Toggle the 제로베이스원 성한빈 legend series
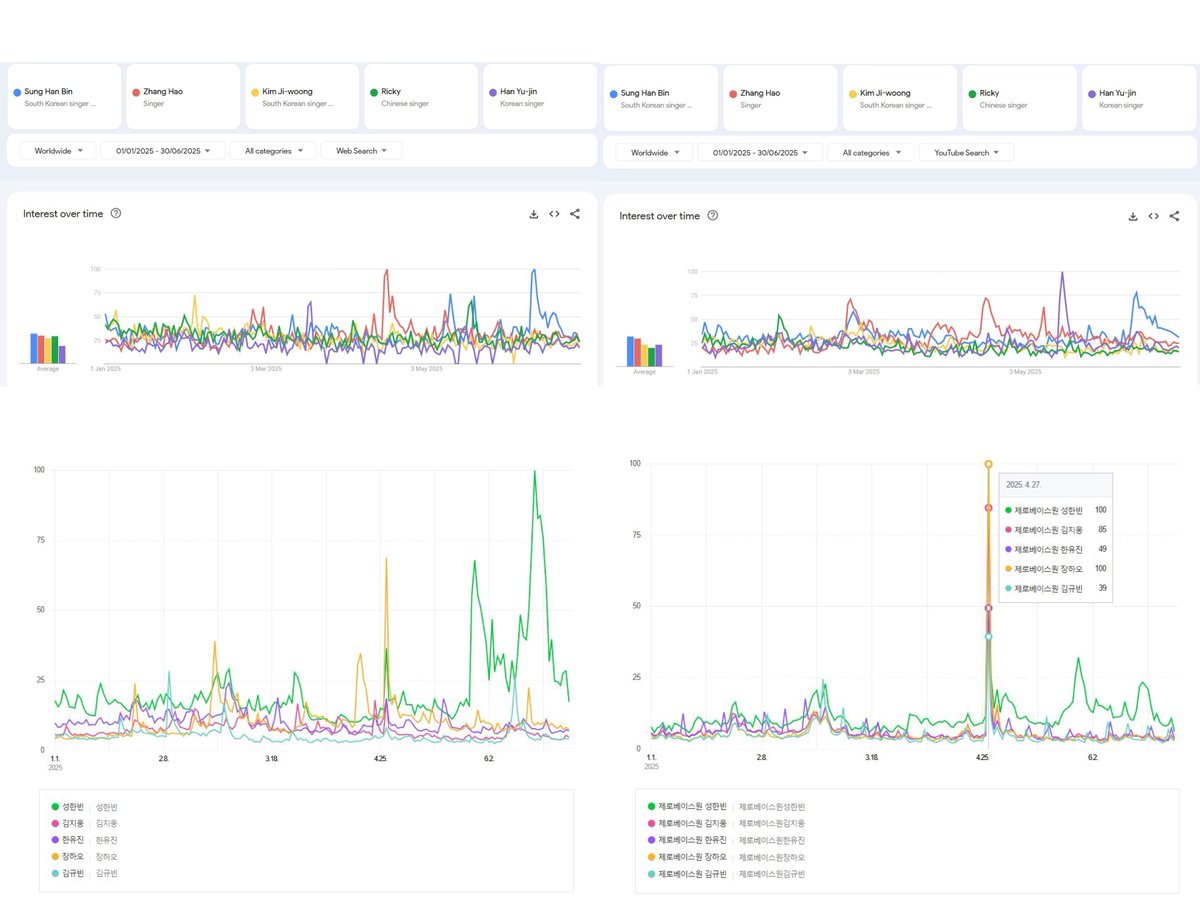Screen dimensions: 1200x898 tap(687, 806)
